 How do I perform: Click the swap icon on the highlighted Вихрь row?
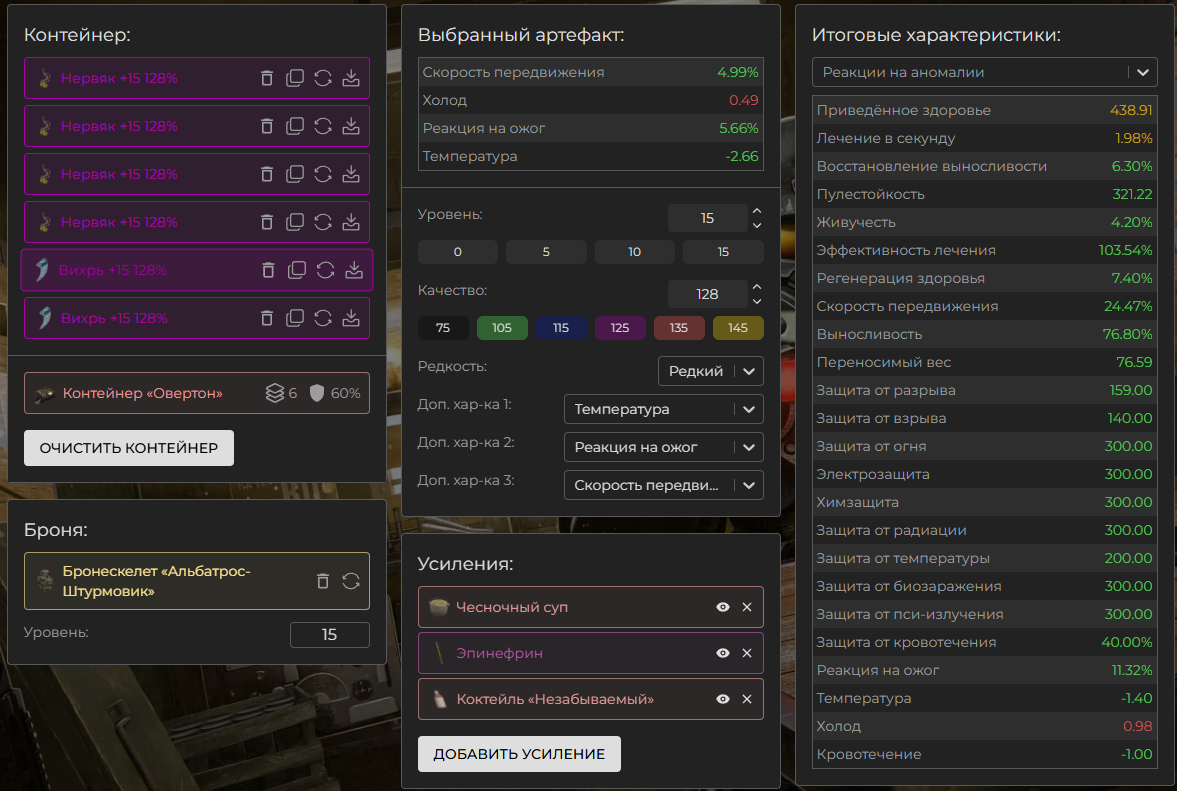[x=325, y=270]
